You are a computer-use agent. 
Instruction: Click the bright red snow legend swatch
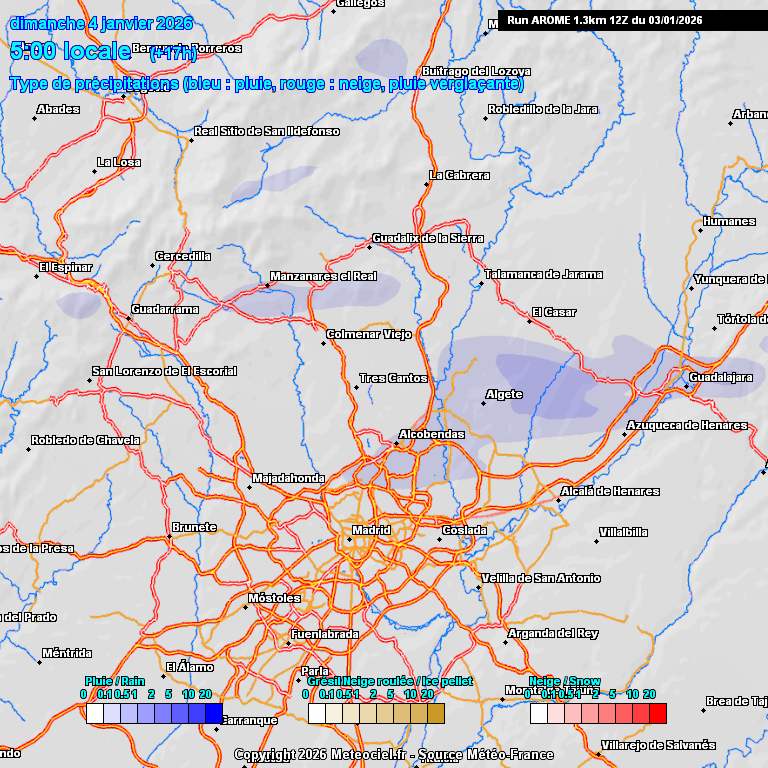pyautogui.click(x=657, y=713)
